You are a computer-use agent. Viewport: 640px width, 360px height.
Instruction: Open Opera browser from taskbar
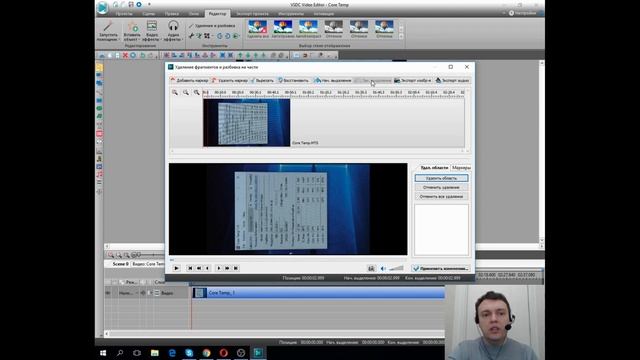click(223, 353)
